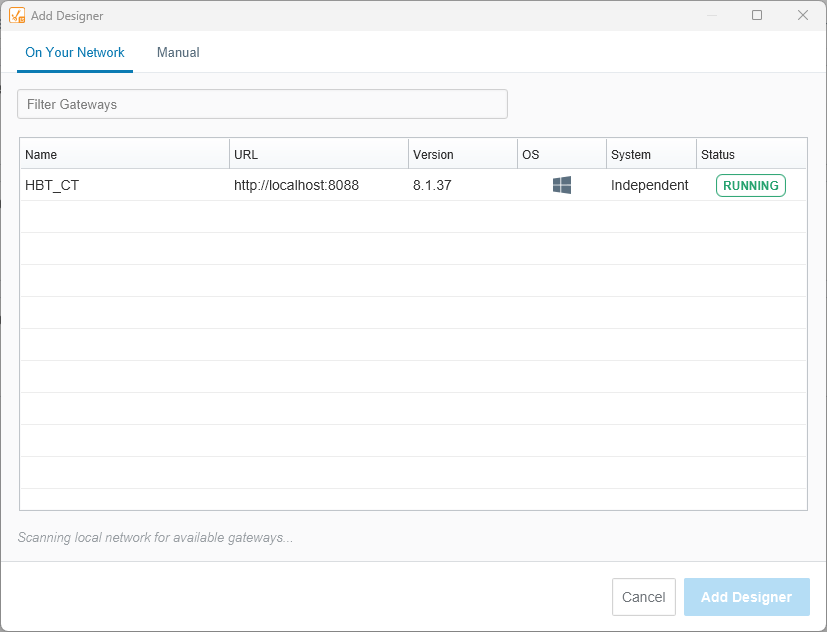Select the On Your Network tab
The width and height of the screenshot is (827, 632).
click(x=75, y=52)
